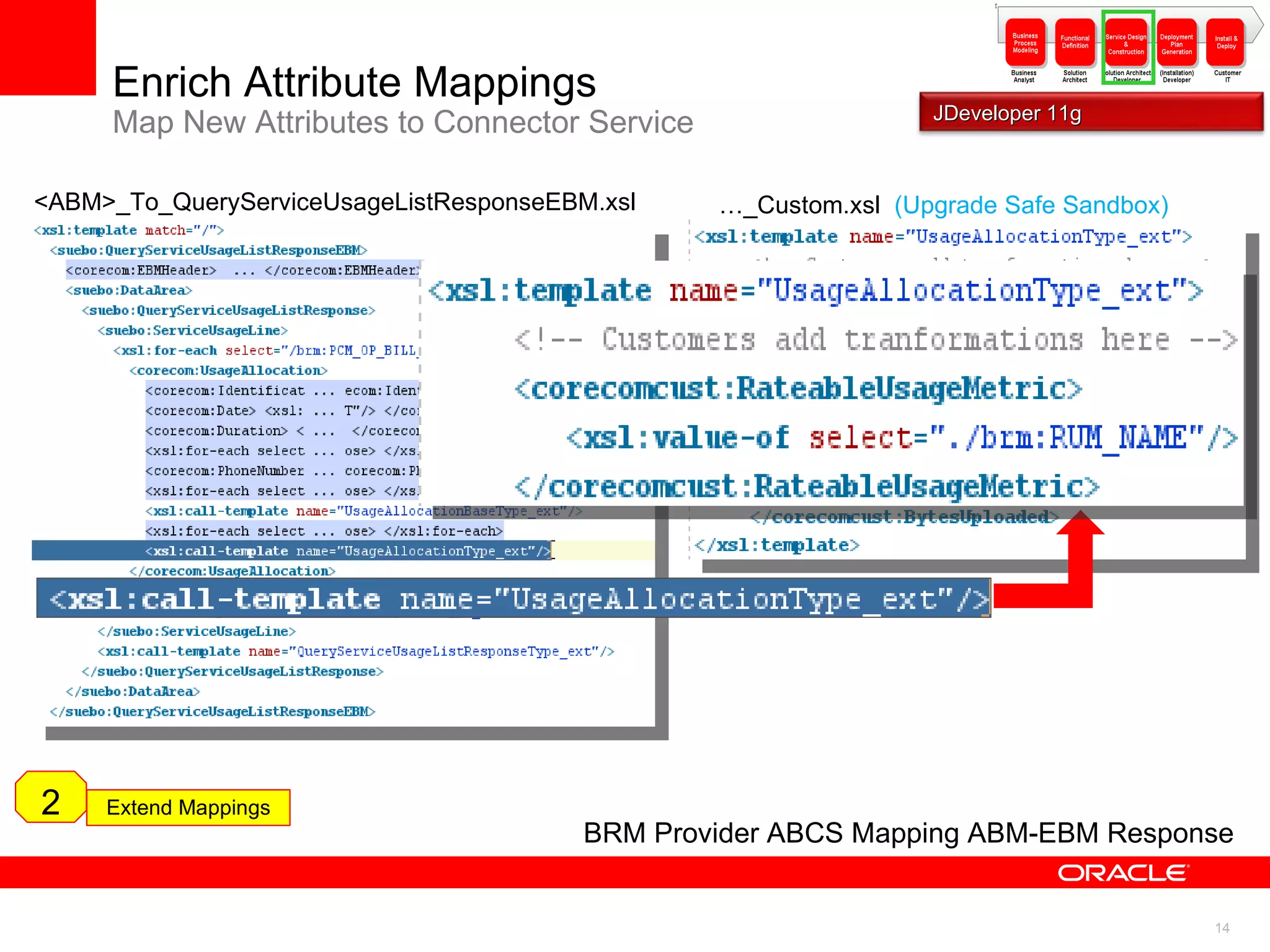Click the BRM Provider ABCS Mapping ABM-EBM Response caption
This screenshot has height=952, width=1270.
[908, 833]
